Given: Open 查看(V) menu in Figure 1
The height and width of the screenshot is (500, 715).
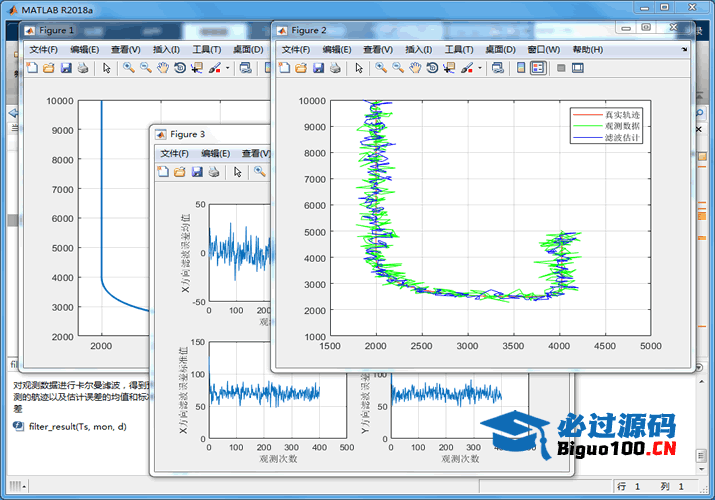Looking at the screenshot, I should point(126,49).
